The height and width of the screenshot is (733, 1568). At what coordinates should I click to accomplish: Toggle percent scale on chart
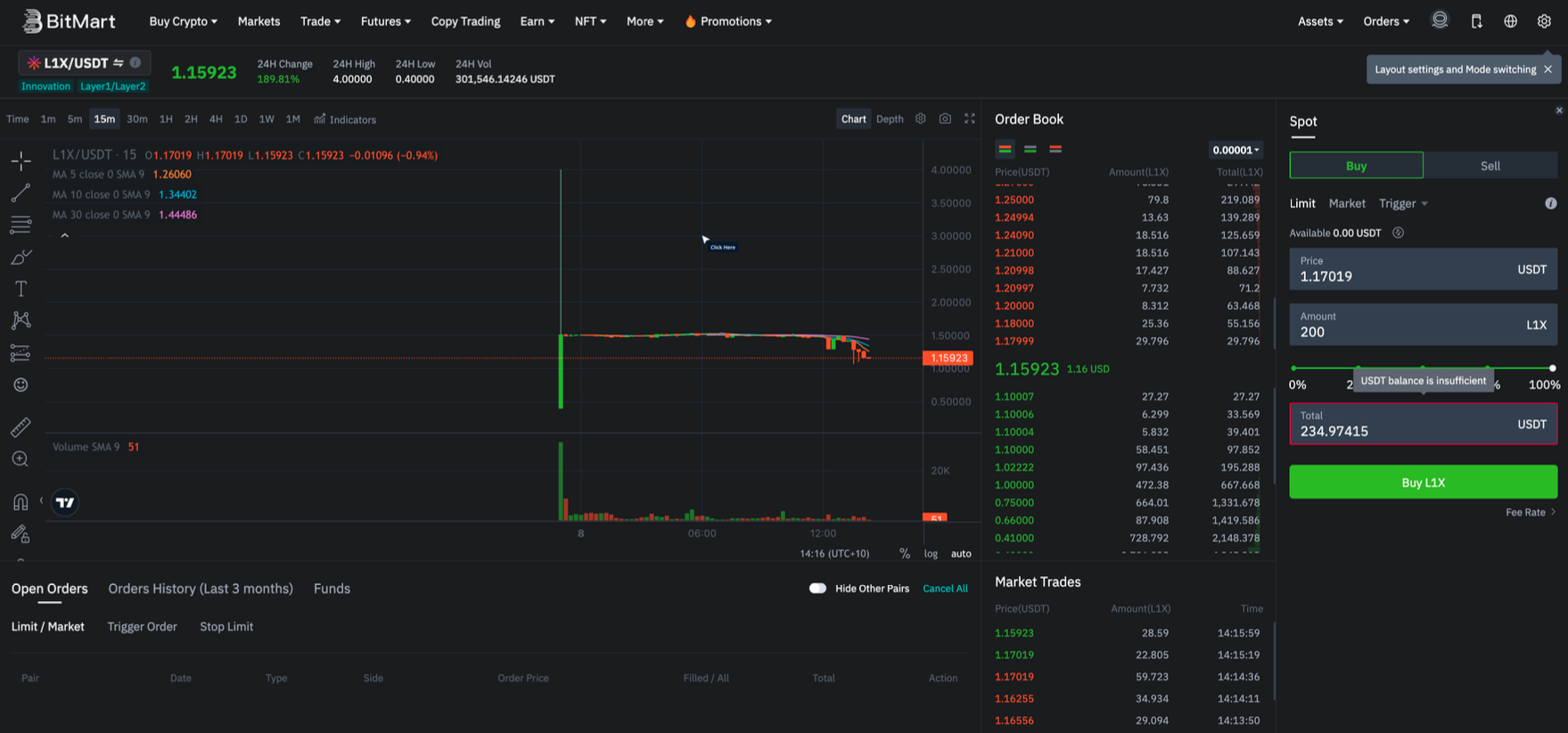pos(905,554)
